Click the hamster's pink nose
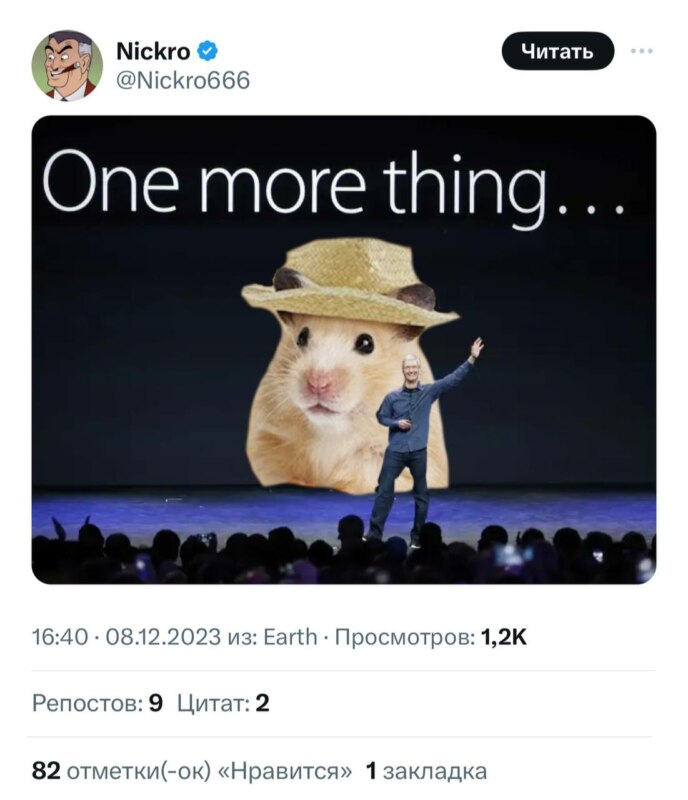 [320, 382]
